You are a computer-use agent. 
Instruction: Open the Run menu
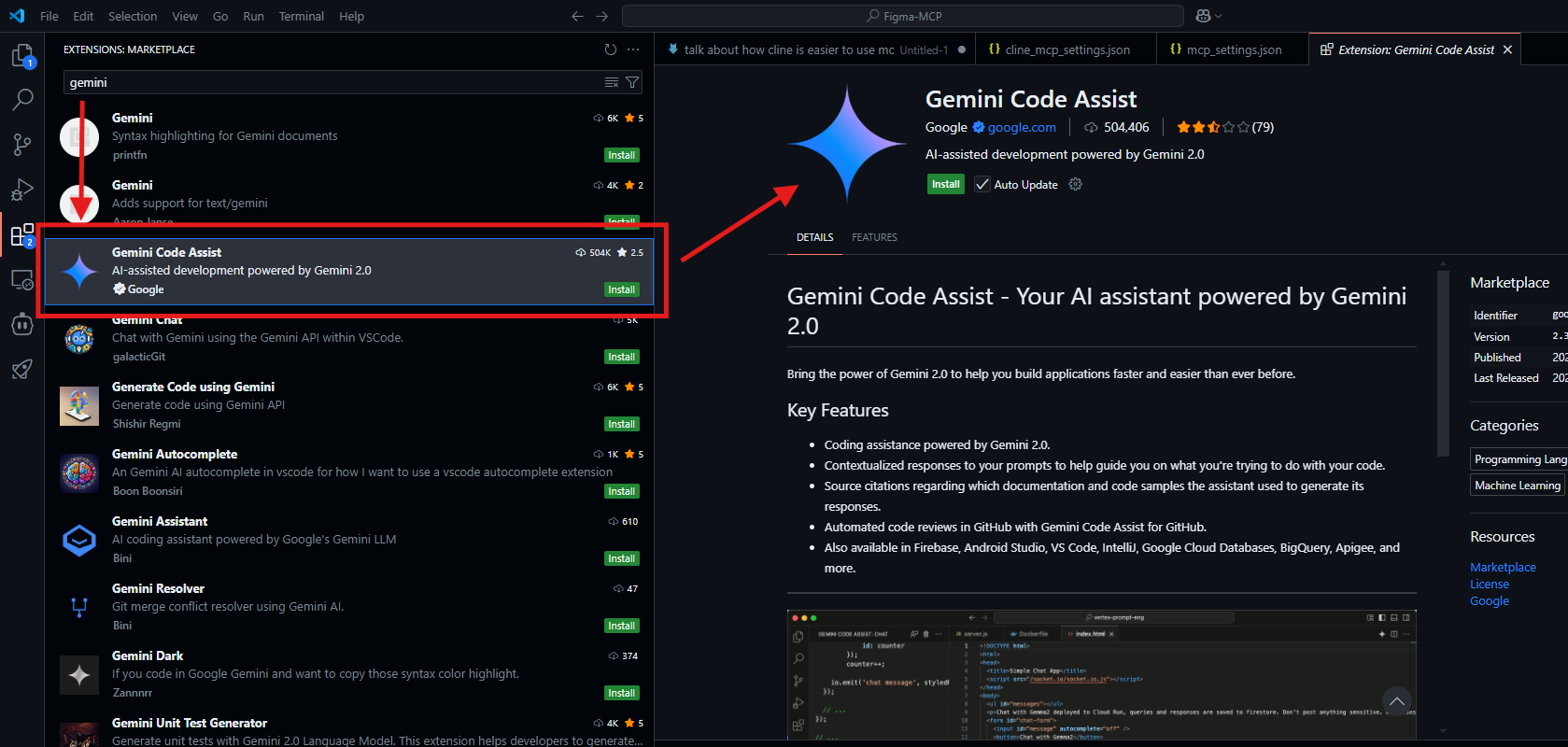pyautogui.click(x=253, y=16)
